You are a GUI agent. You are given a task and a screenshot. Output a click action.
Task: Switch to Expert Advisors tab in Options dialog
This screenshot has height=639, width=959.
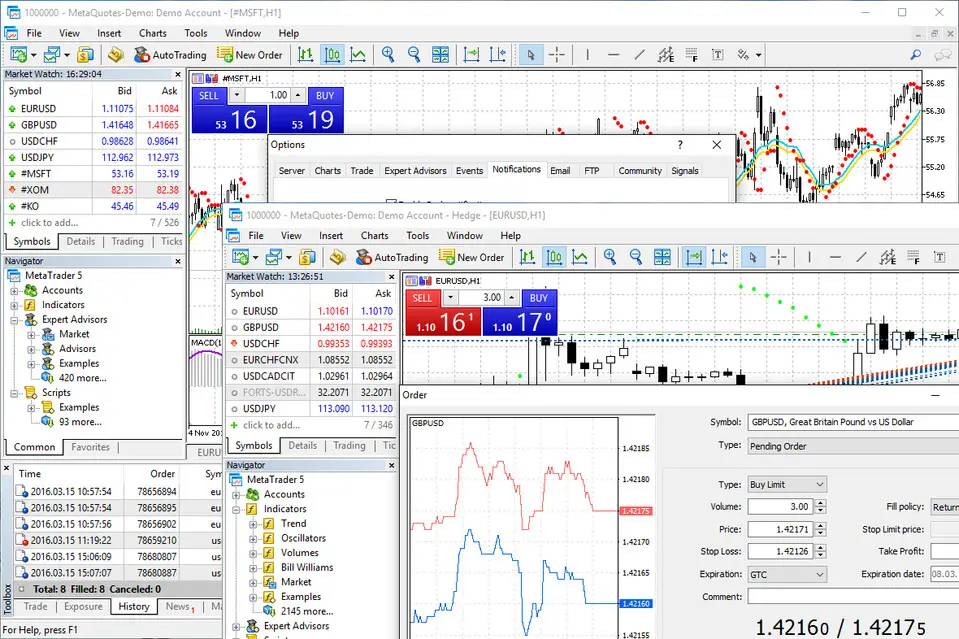click(x=415, y=171)
